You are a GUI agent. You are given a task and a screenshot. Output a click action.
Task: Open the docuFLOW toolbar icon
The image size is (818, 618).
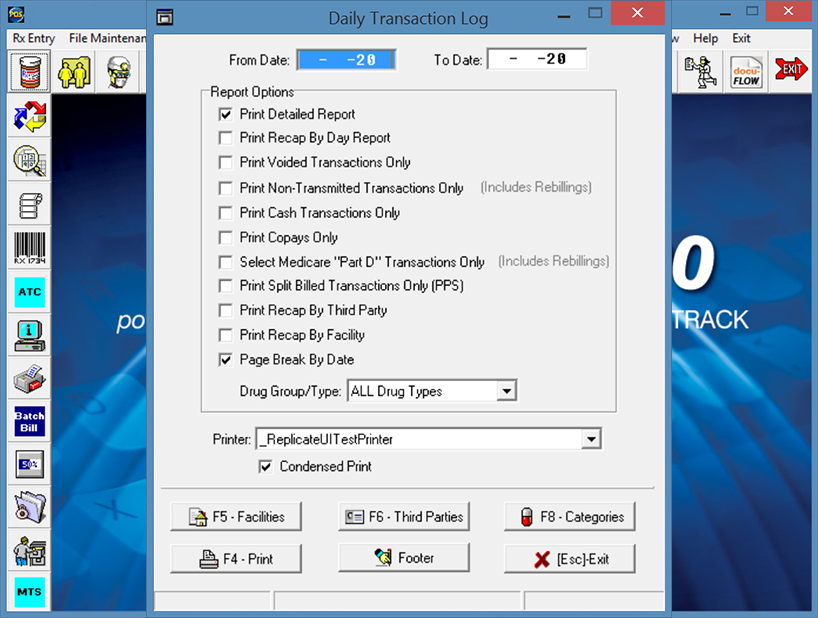(746, 71)
